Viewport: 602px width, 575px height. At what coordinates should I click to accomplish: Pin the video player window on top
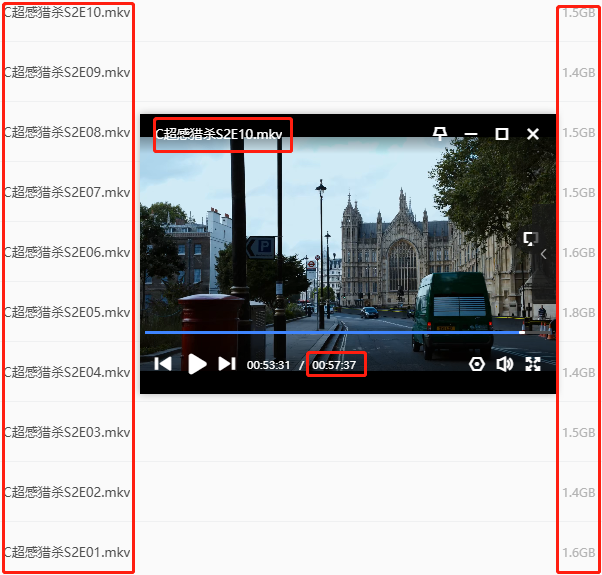point(440,134)
